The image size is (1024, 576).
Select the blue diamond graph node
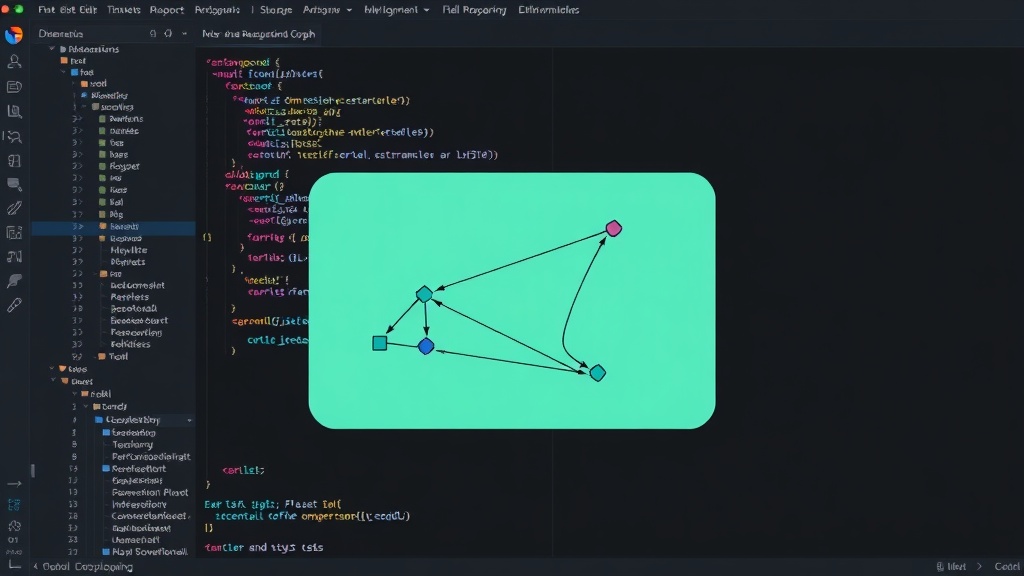point(426,346)
